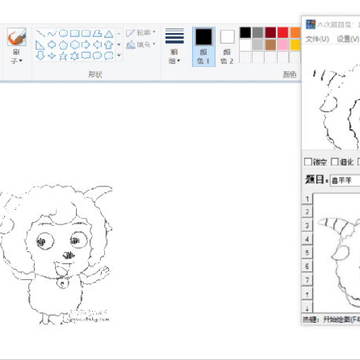Screen dimensions: 360x360
Task: Select numbered button 6 in helper window
Action: click(x=307, y=266)
